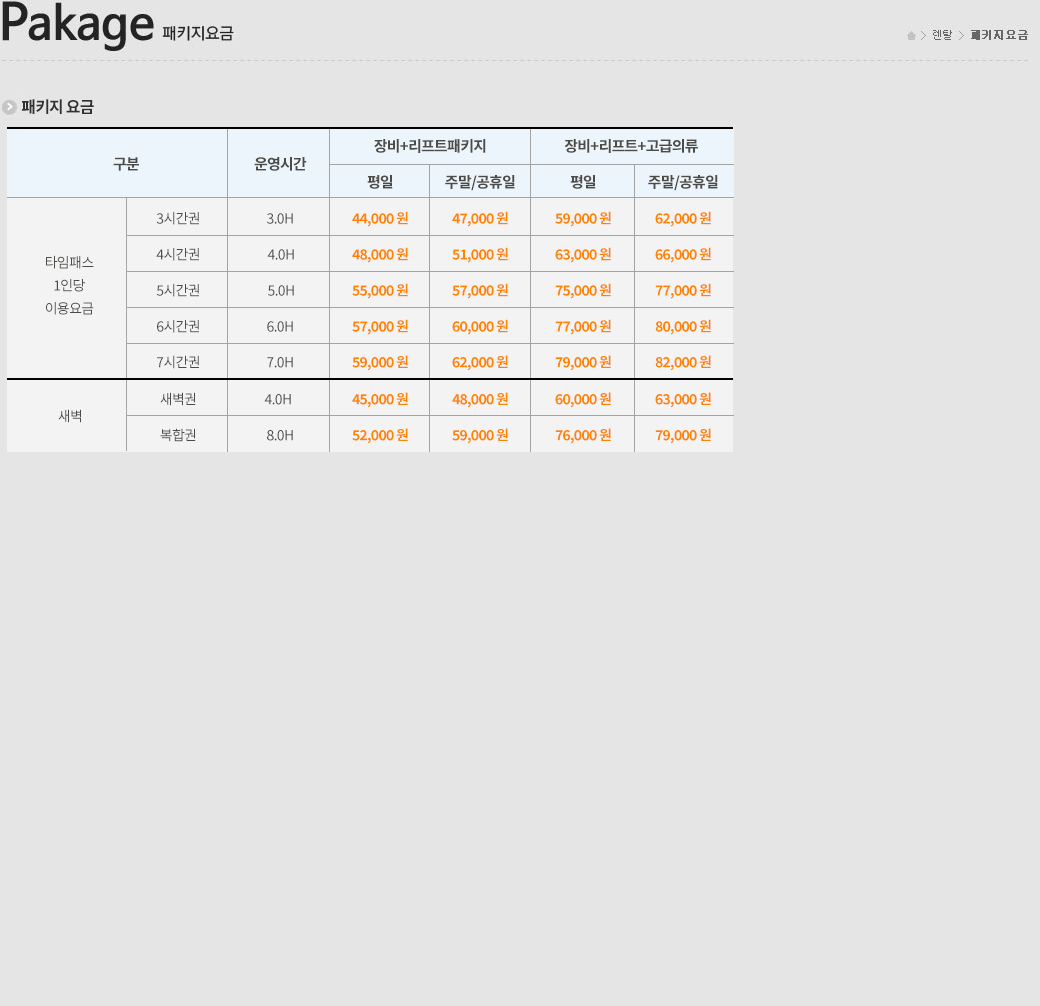The height and width of the screenshot is (1006, 1040).
Task: Click the large Pakage page title
Action: [77, 25]
